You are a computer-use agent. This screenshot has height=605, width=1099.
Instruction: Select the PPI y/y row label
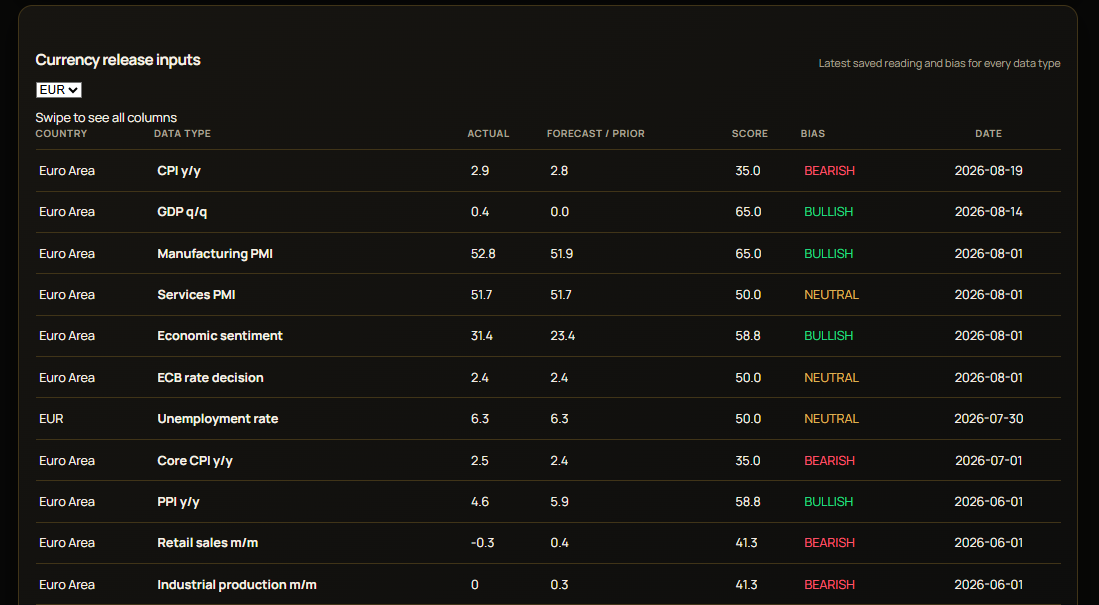[179, 502]
